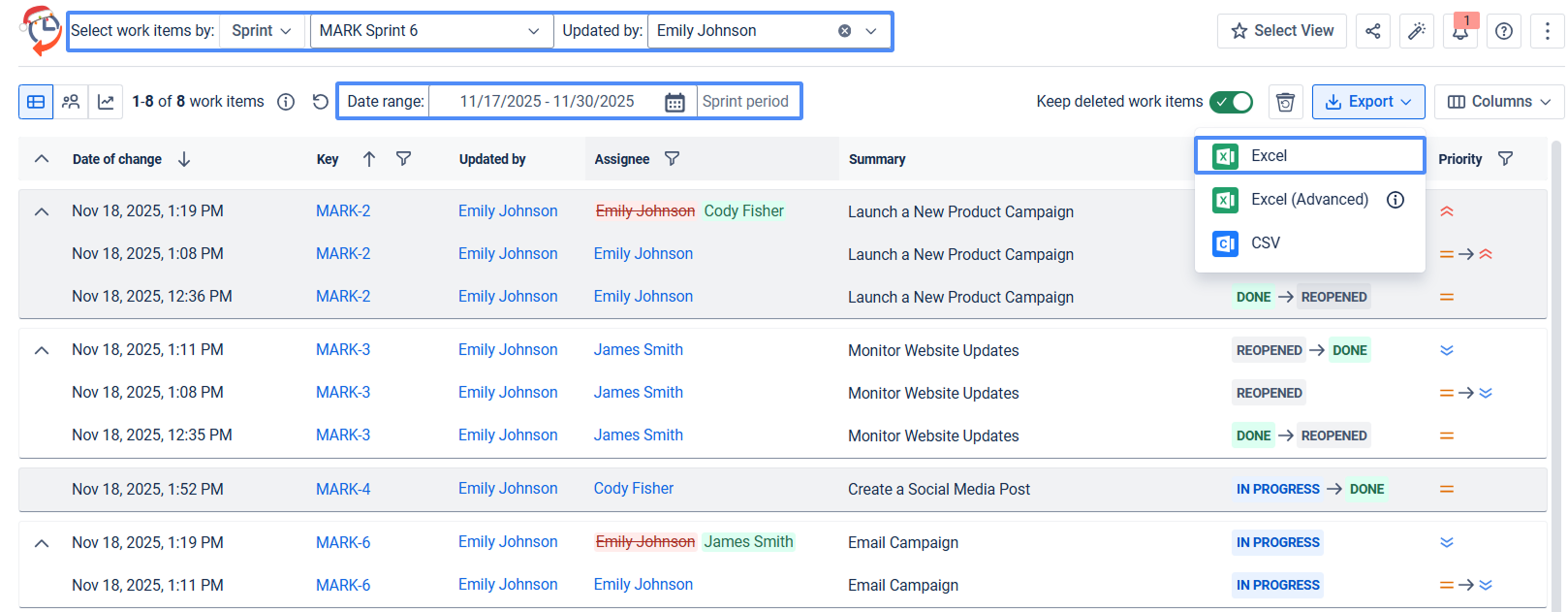
Task: Open the MARK Sprint 6 dropdown
Action: pos(430,31)
